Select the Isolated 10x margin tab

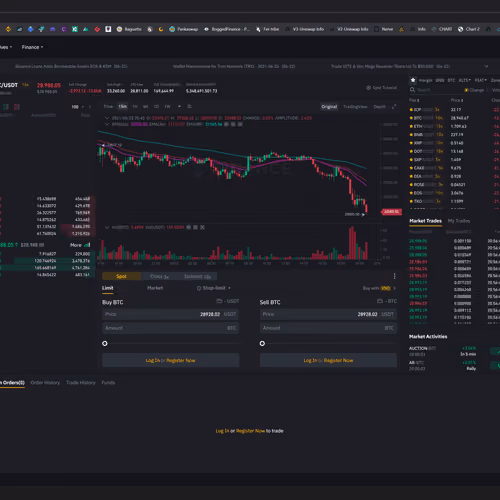(x=197, y=276)
